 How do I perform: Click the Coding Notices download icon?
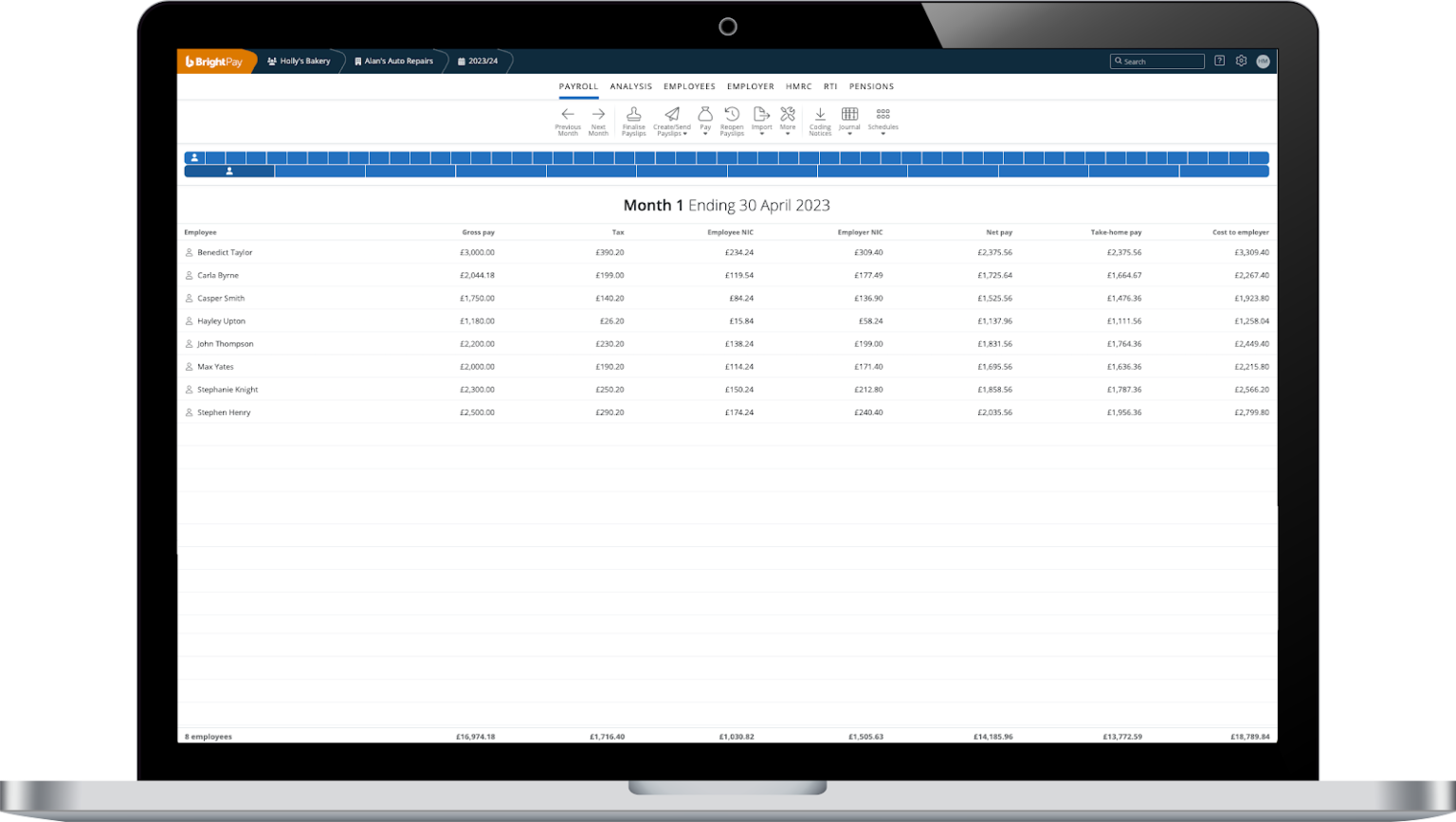pyautogui.click(x=820, y=113)
